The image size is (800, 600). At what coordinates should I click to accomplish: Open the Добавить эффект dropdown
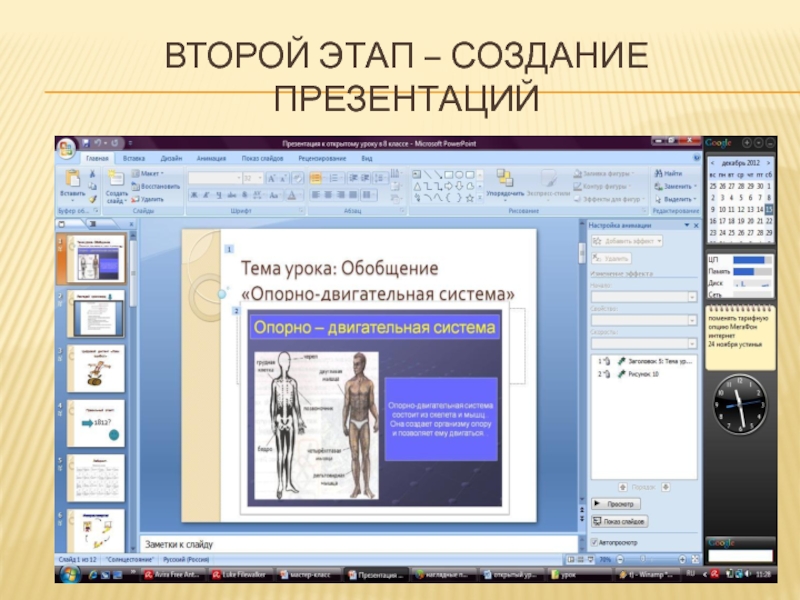coord(628,241)
